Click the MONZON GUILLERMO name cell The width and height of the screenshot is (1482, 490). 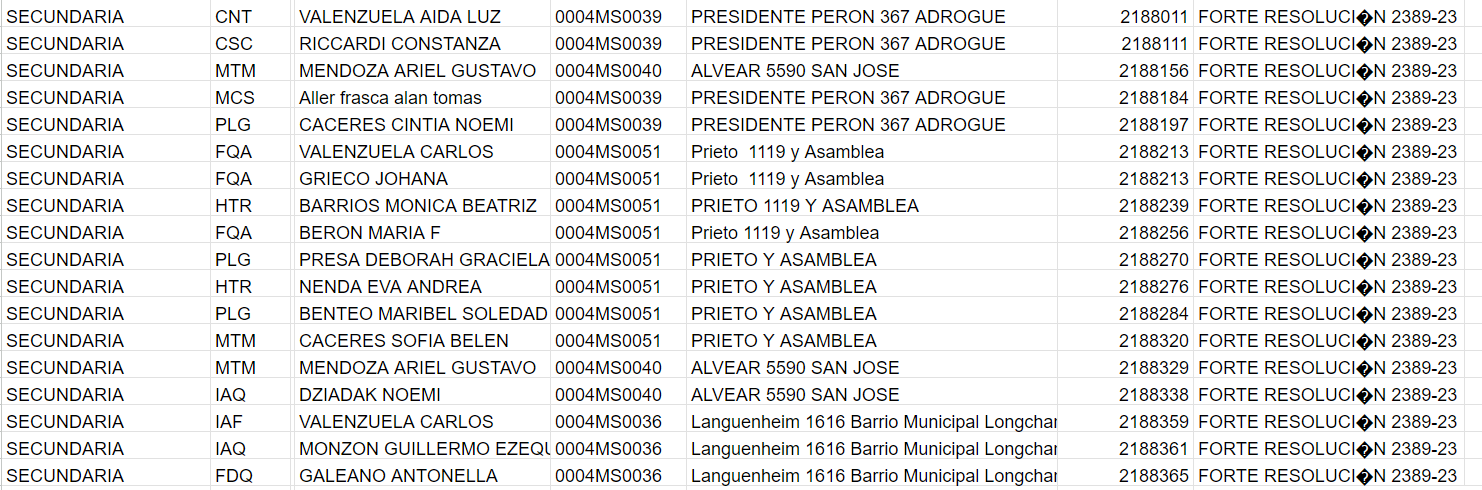pos(423,449)
